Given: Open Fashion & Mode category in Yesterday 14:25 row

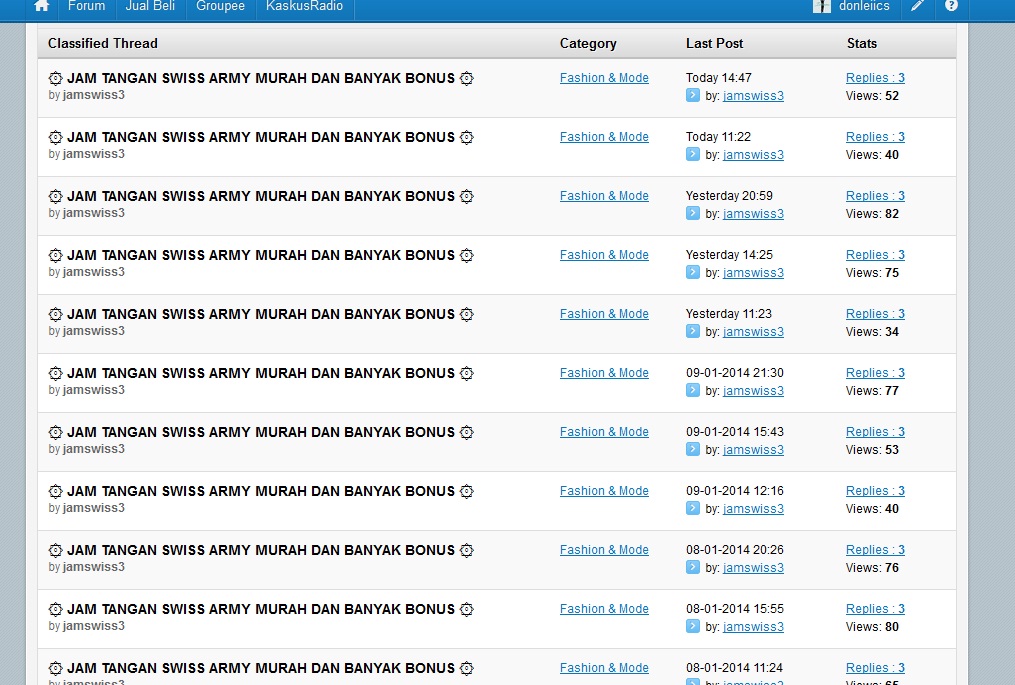Looking at the screenshot, I should tap(604, 254).
